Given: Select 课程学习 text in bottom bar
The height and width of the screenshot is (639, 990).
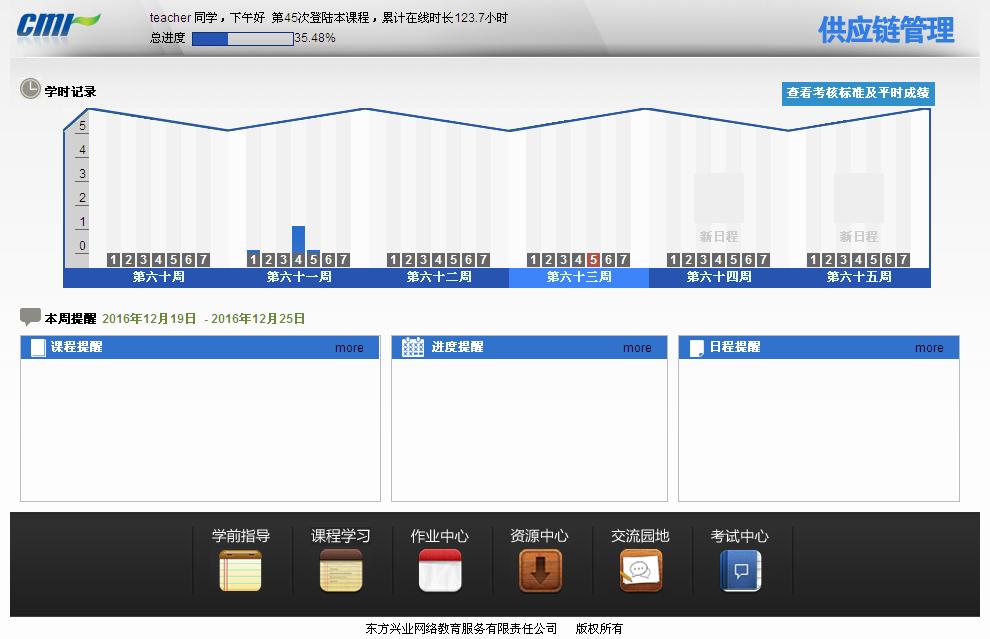Looking at the screenshot, I should pos(341,536).
